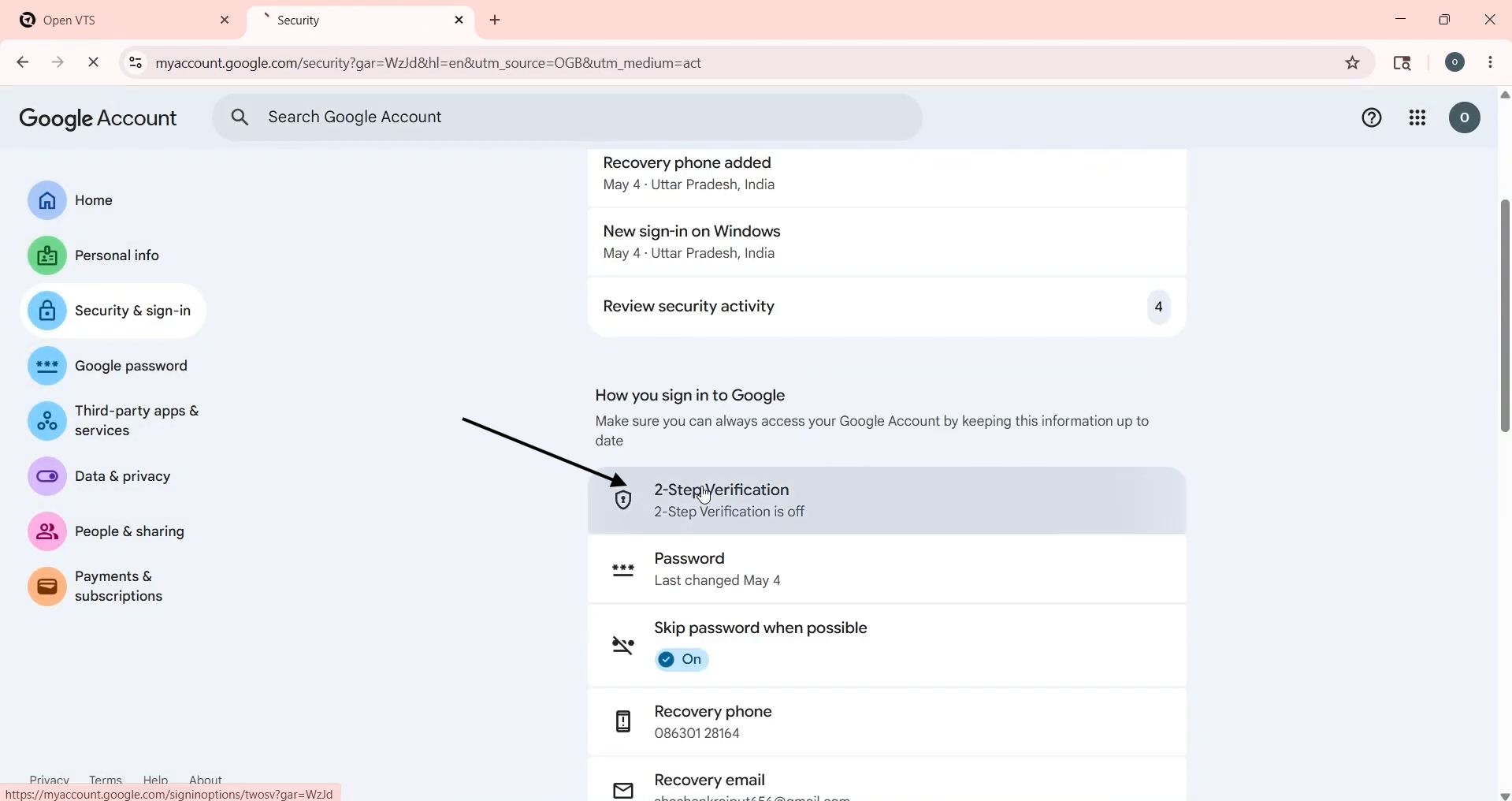Click the scrollbar up arrow
The height and width of the screenshot is (801, 1512).
(x=1505, y=95)
